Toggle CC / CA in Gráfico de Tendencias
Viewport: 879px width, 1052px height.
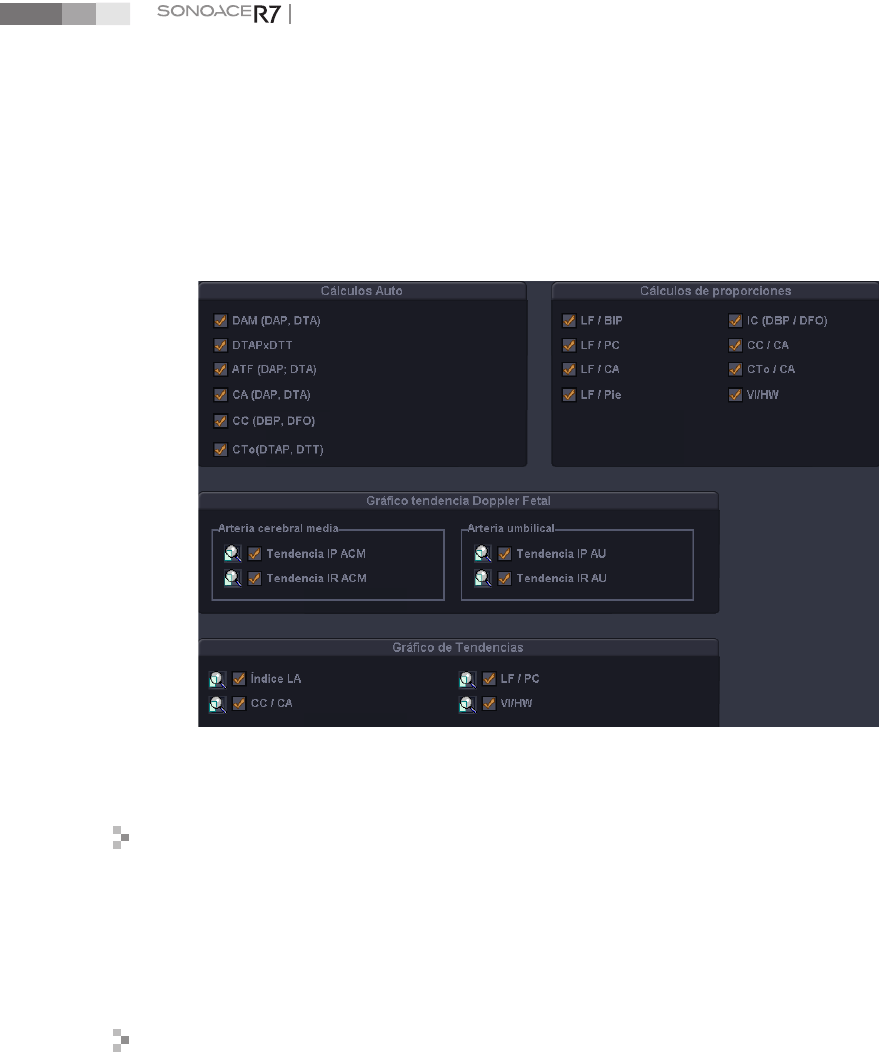[239, 704]
